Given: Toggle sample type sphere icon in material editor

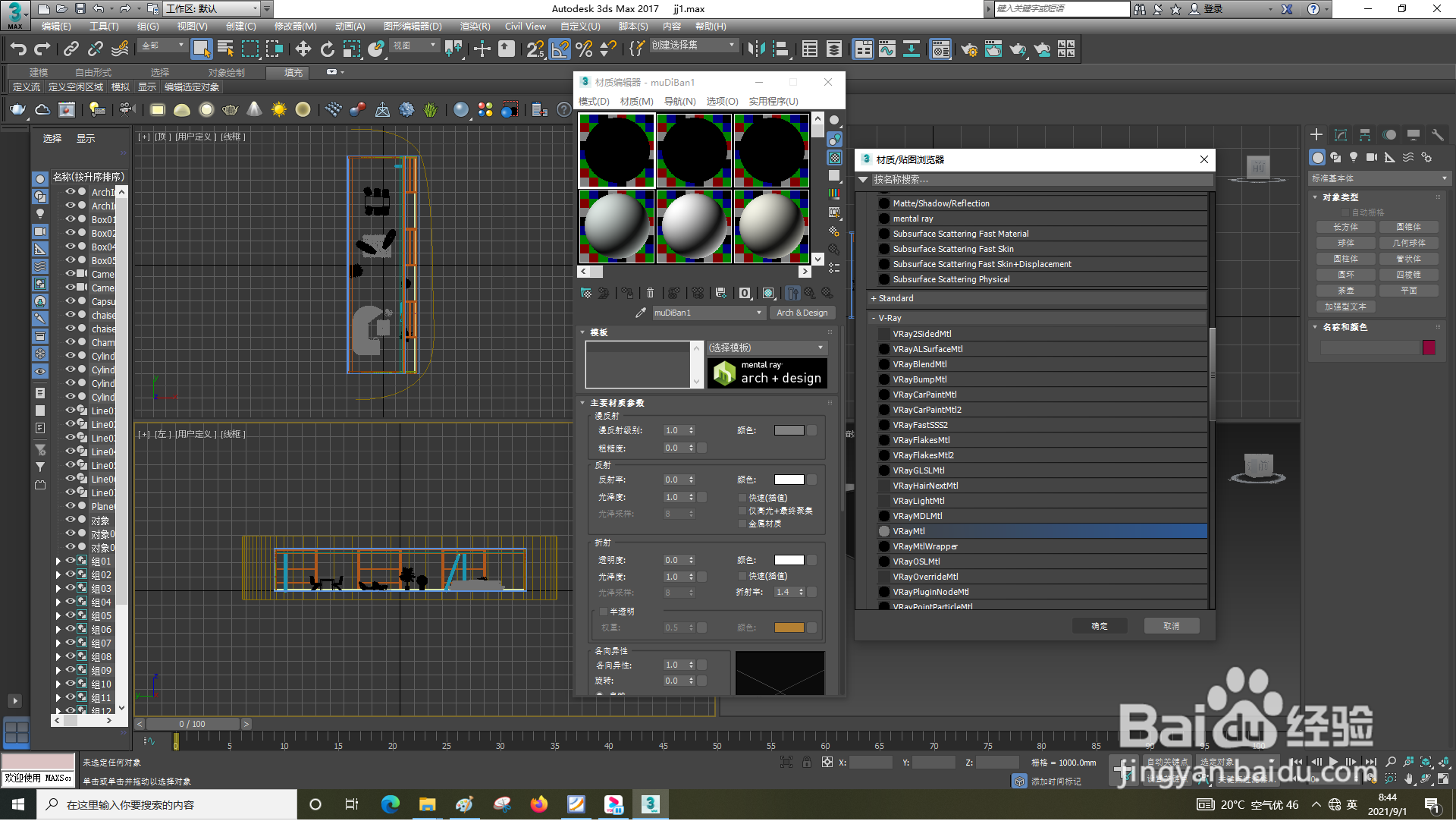Looking at the screenshot, I should tap(834, 121).
